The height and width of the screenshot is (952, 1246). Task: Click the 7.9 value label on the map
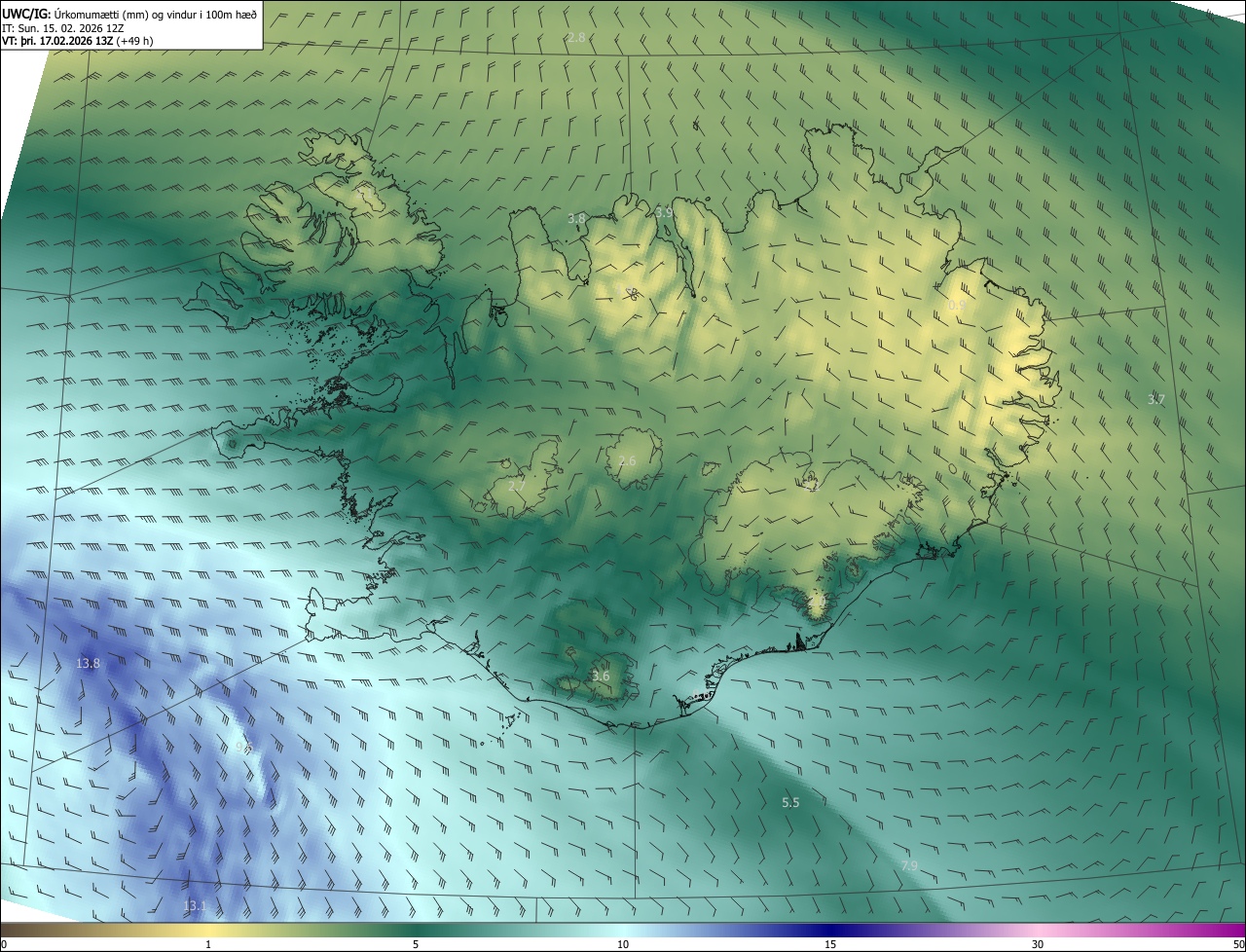pyautogui.click(x=909, y=865)
